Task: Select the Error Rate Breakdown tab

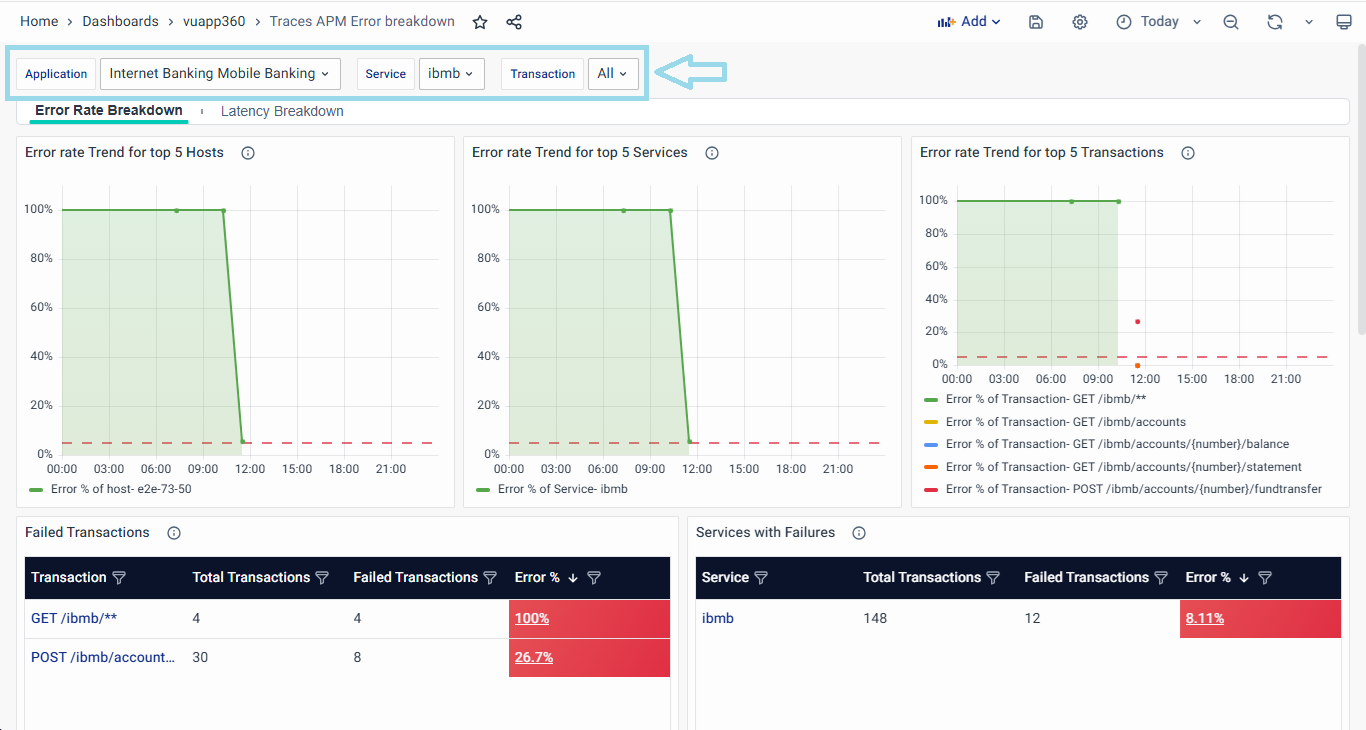Action: [x=109, y=111]
